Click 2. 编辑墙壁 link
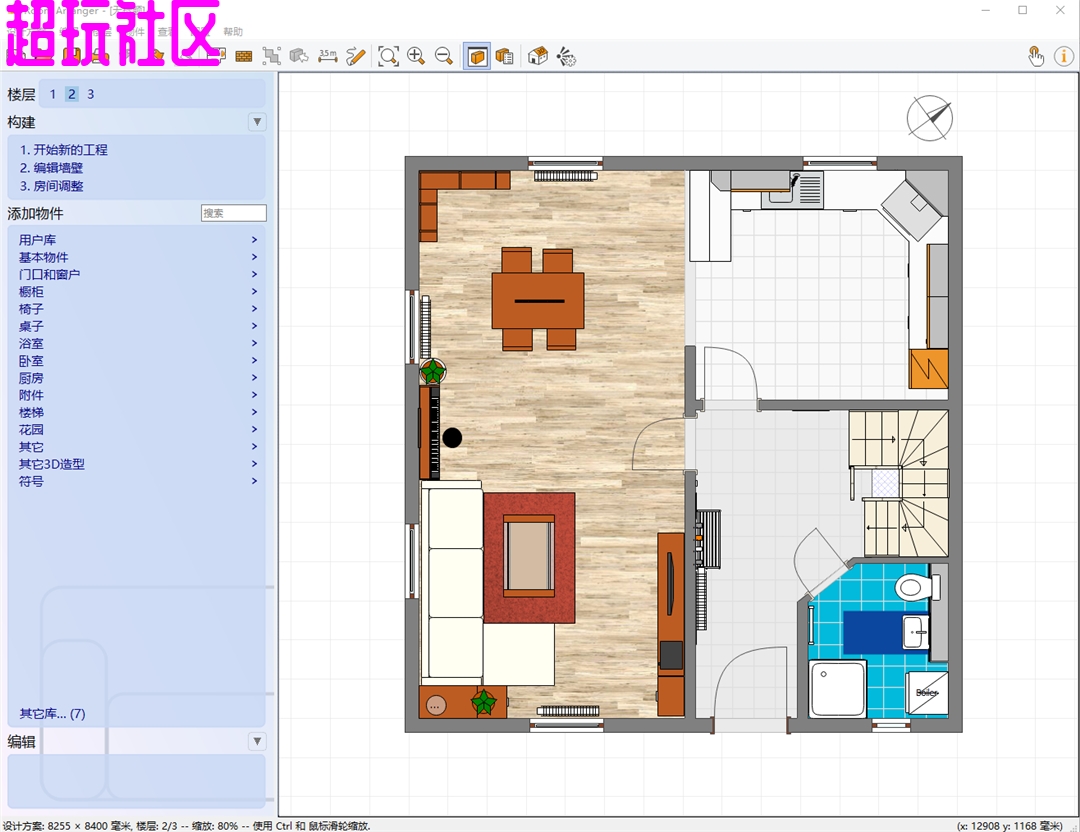 pyautogui.click(x=51, y=167)
